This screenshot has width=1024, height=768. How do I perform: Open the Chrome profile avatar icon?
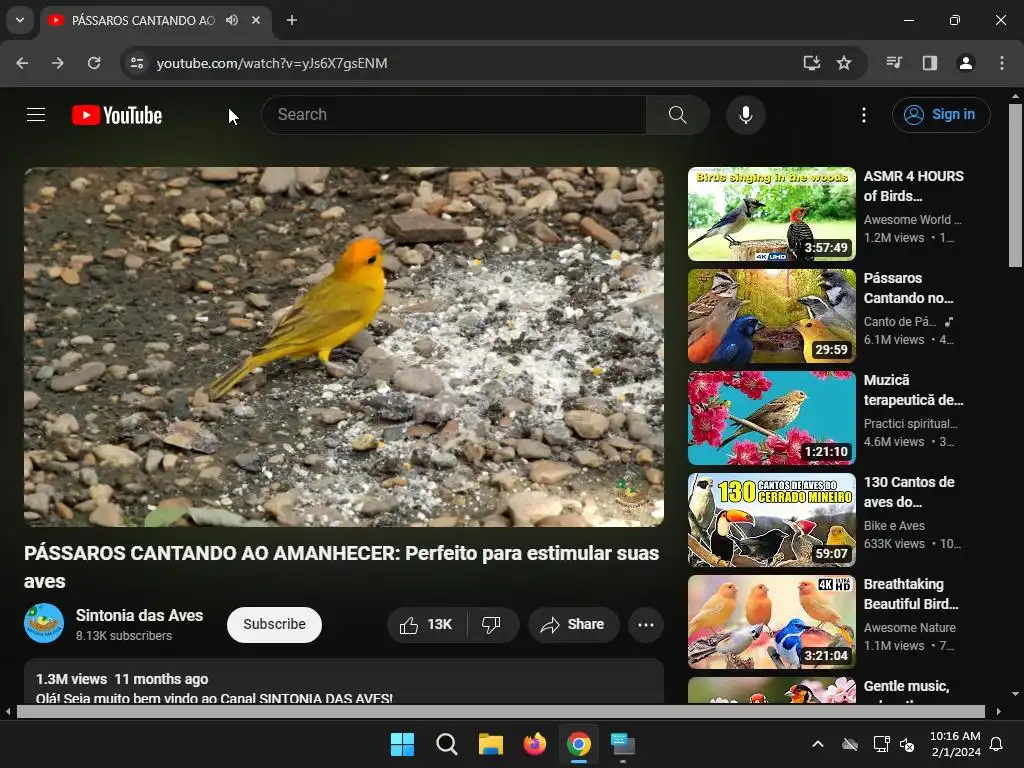coord(966,63)
